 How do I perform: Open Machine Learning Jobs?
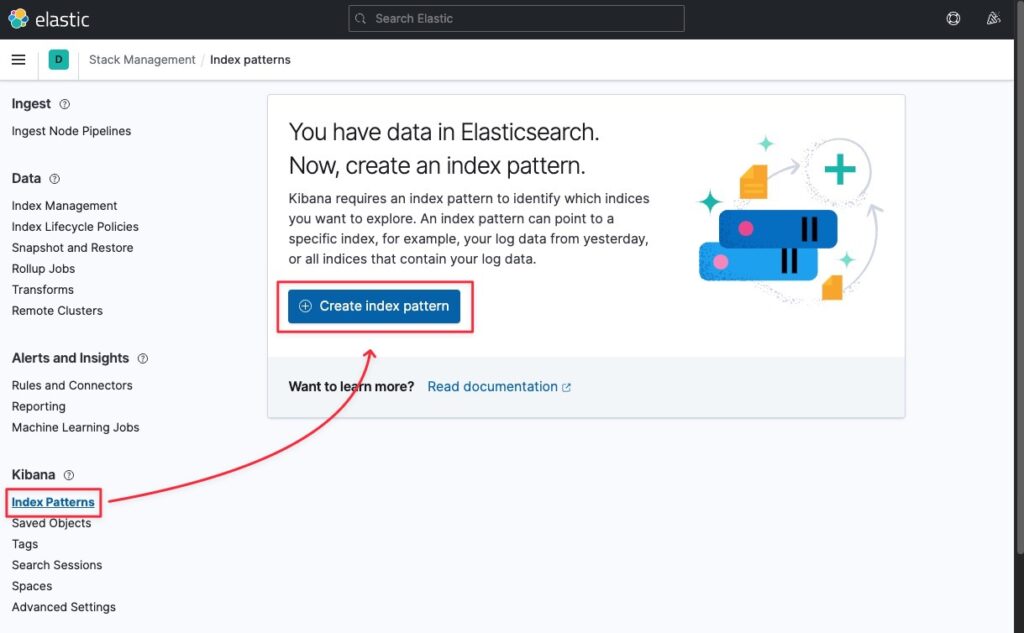pos(75,427)
